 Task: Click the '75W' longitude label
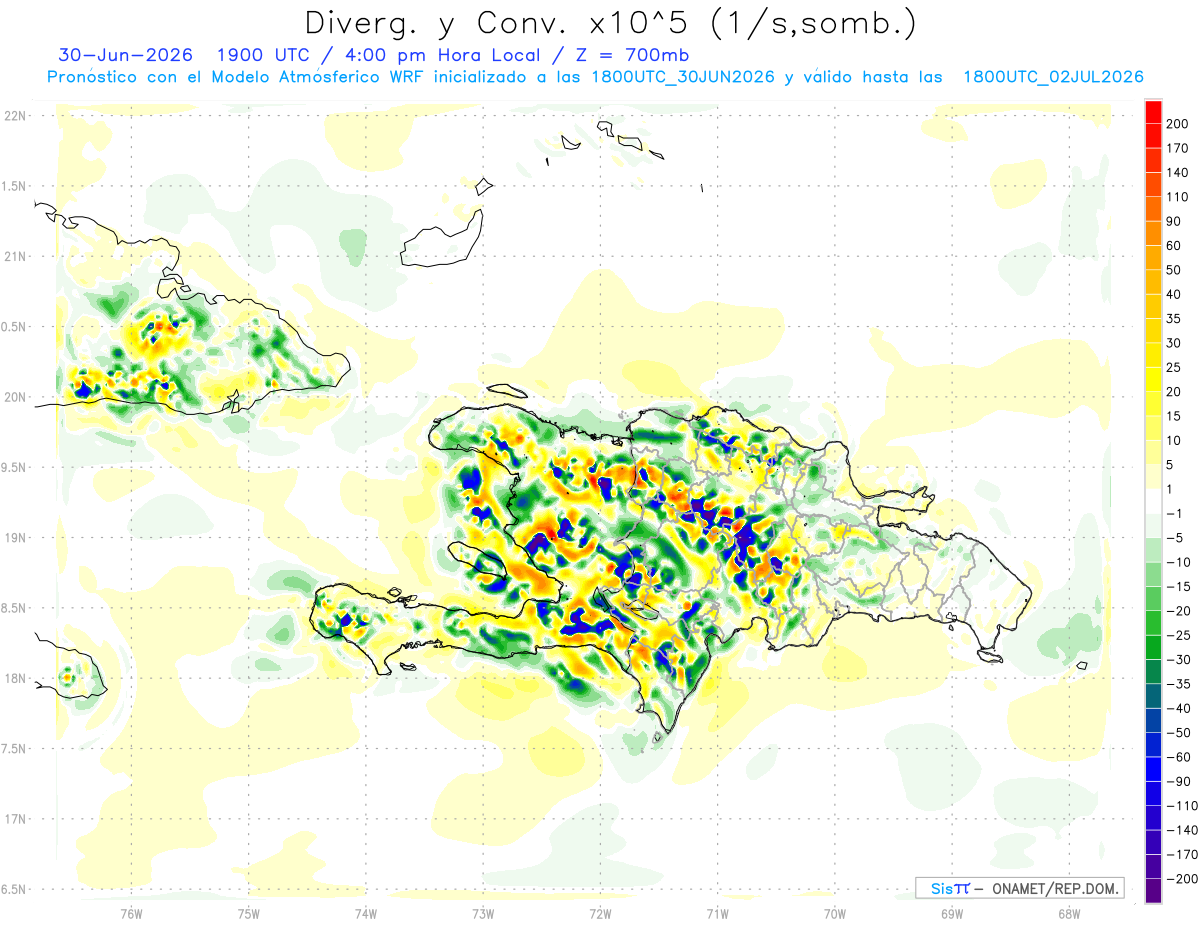click(x=249, y=912)
